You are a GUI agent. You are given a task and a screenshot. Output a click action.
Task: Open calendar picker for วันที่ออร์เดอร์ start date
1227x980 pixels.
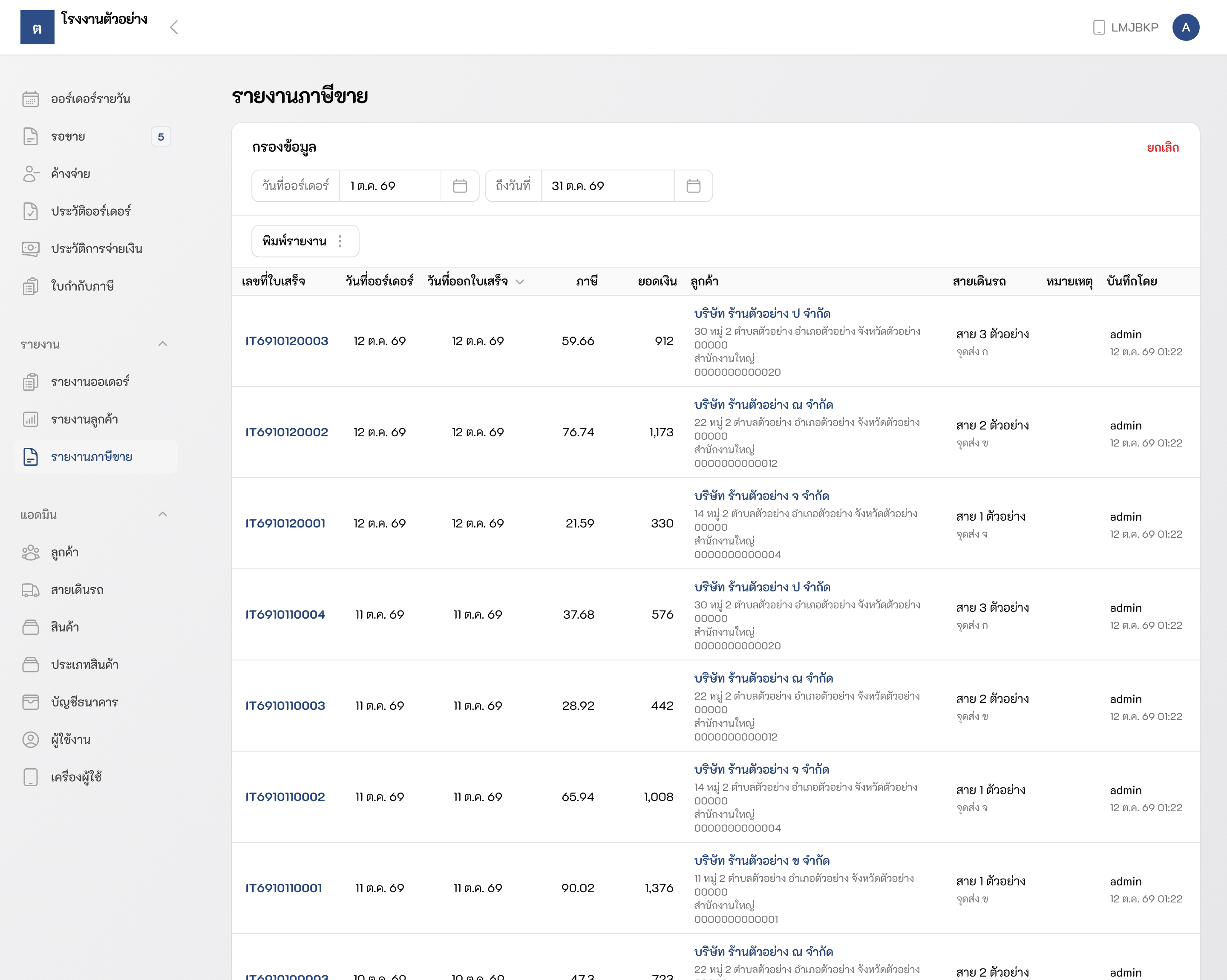[x=460, y=186]
